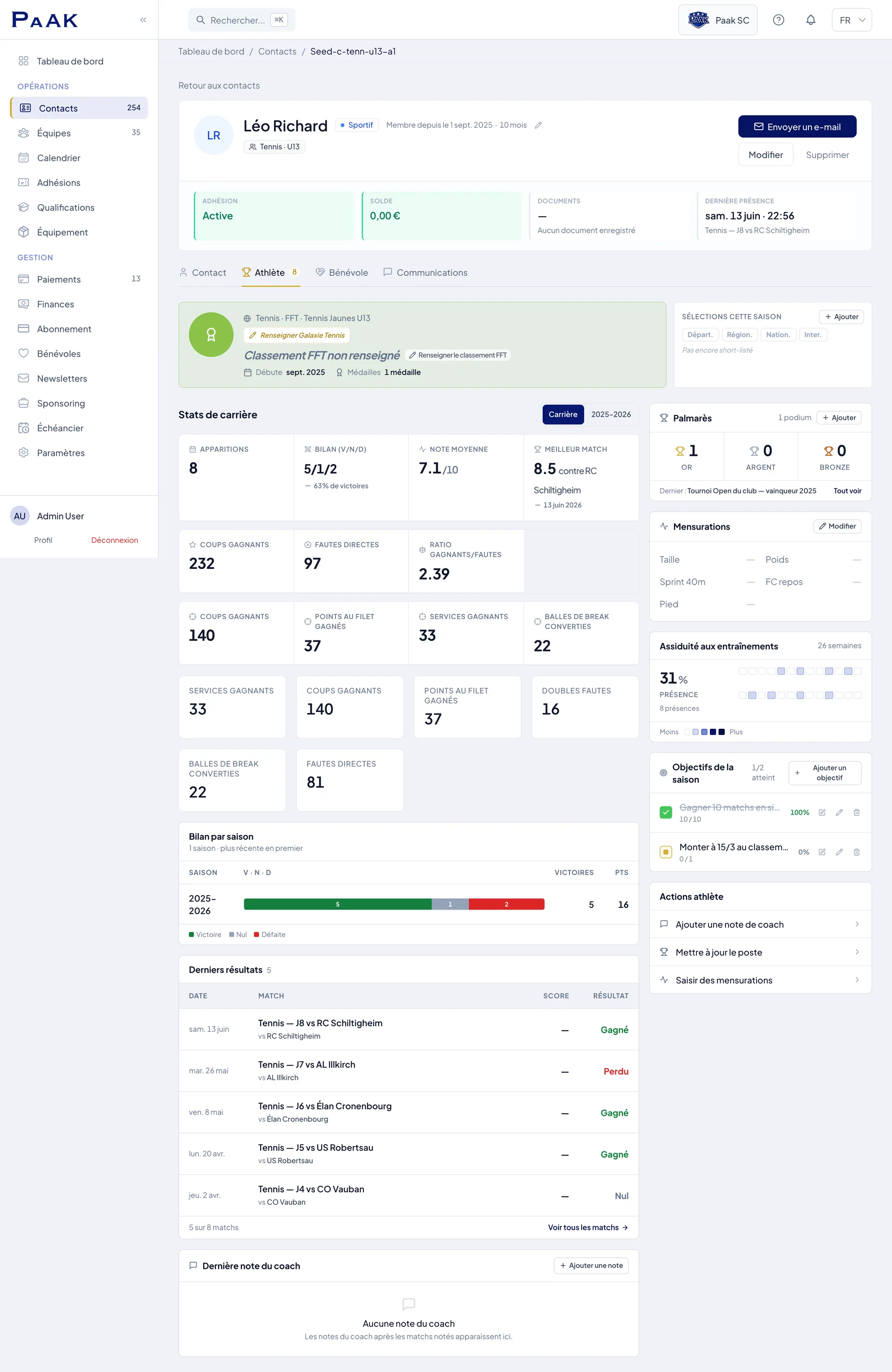This screenshot has width=892, height=1372.
Task: Collapse the sidebar with double-chevron icon
Action: (143, 20)
